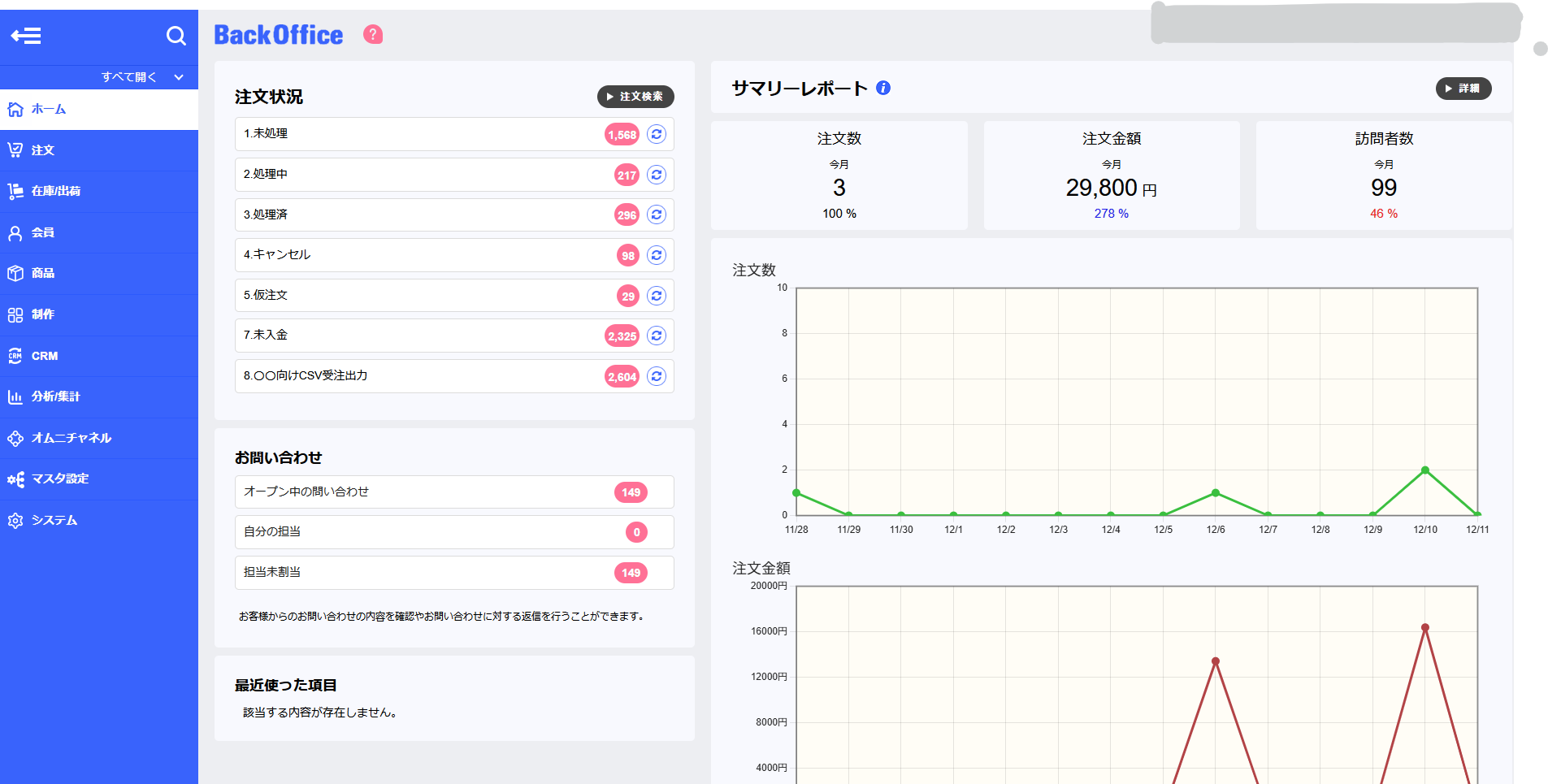Click the 注文検索 button

coord(635,97)
